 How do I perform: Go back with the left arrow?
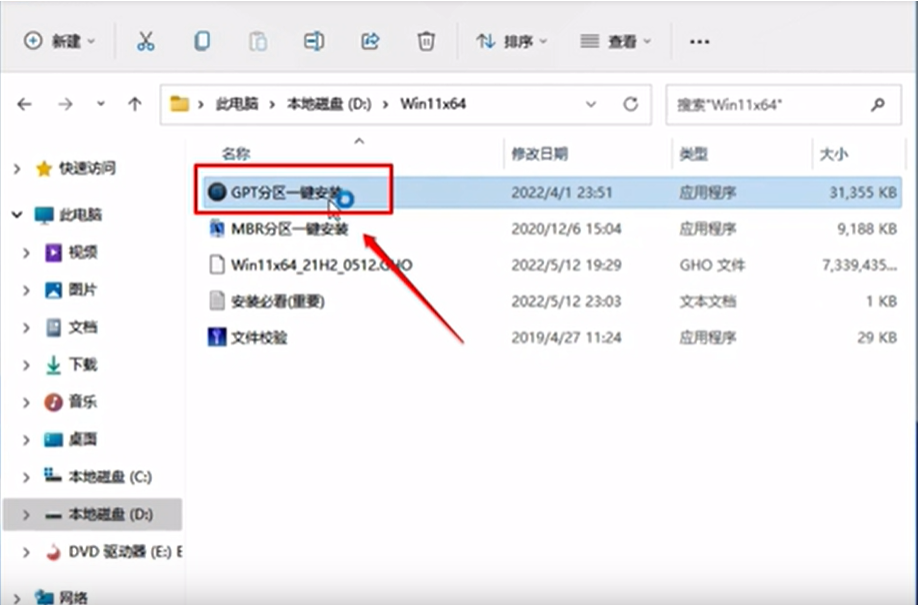25,104
